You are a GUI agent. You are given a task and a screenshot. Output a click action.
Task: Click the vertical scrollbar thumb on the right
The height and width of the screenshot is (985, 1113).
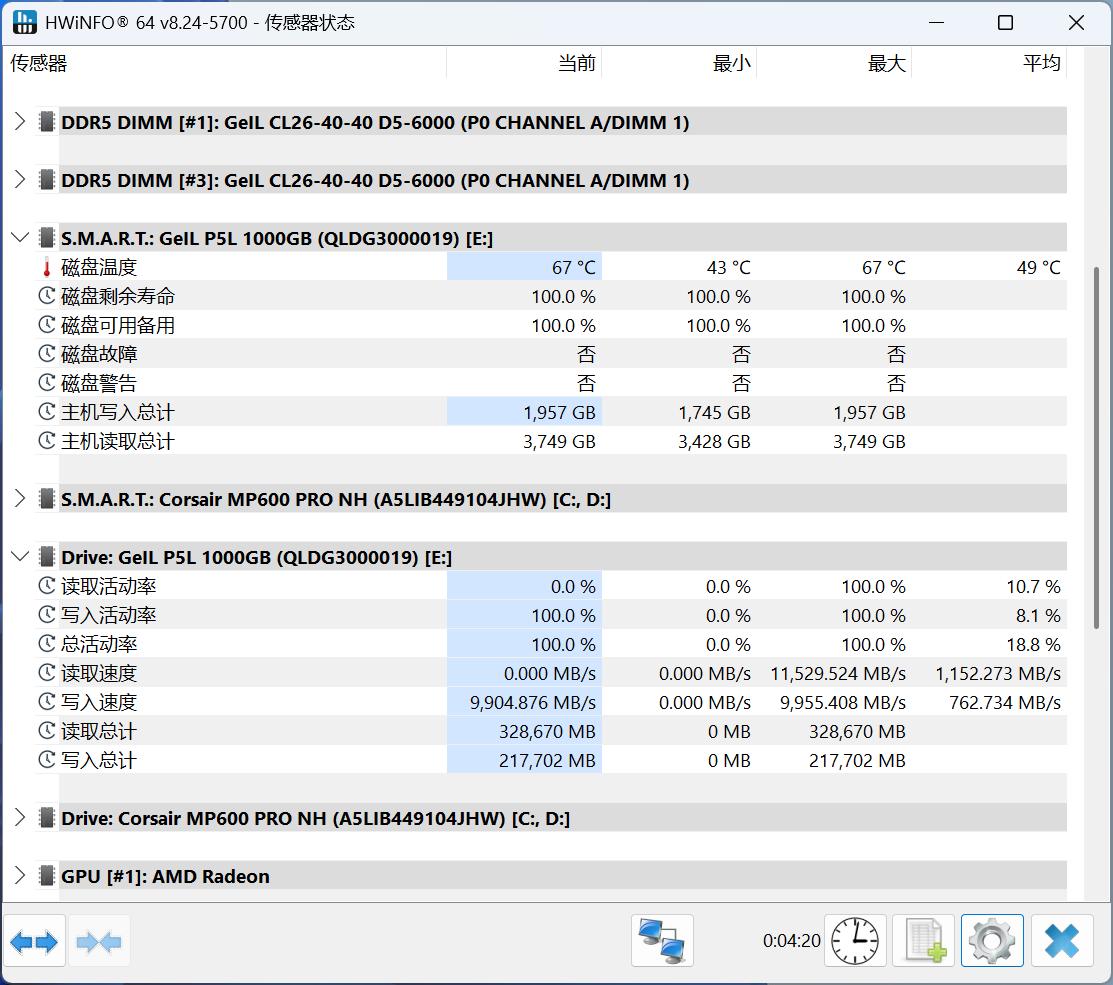(1097, 448)
